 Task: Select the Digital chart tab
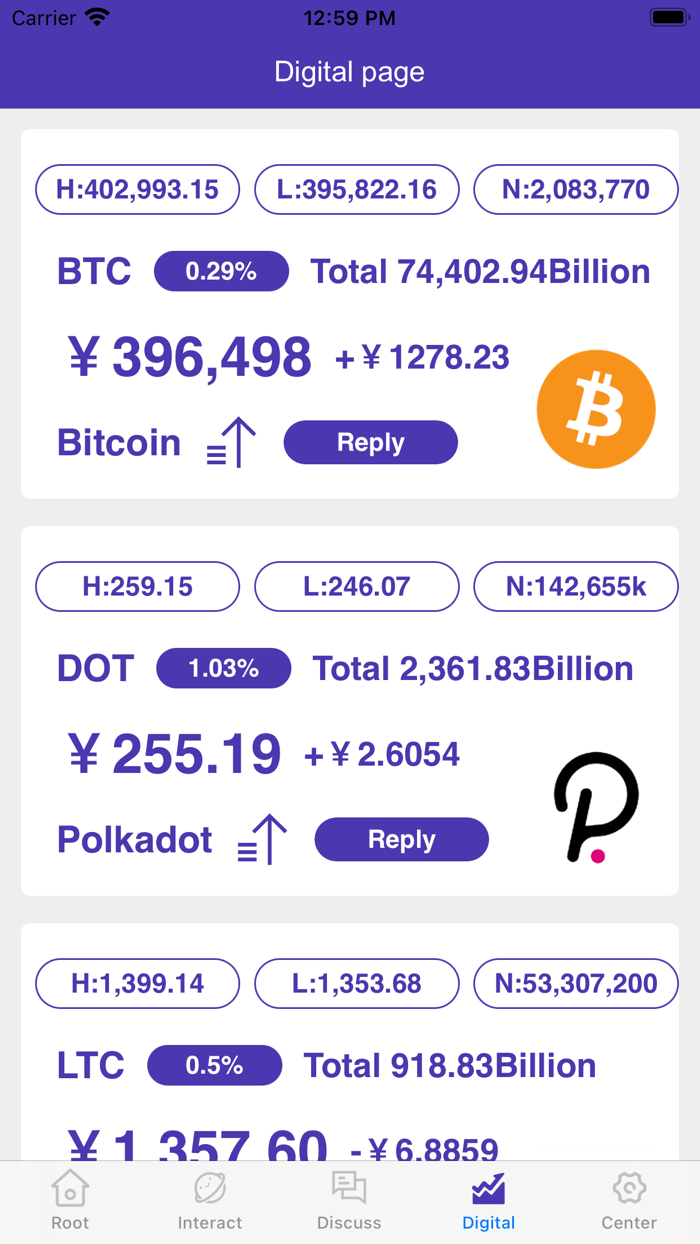point(489,1201)
